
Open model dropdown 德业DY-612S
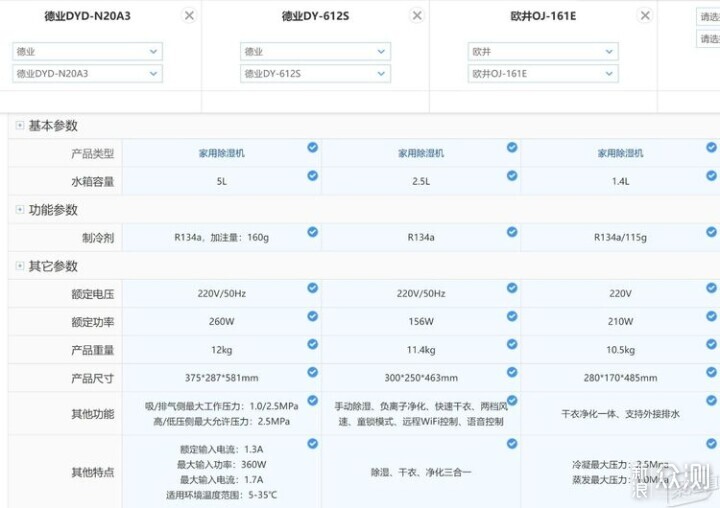315,73
